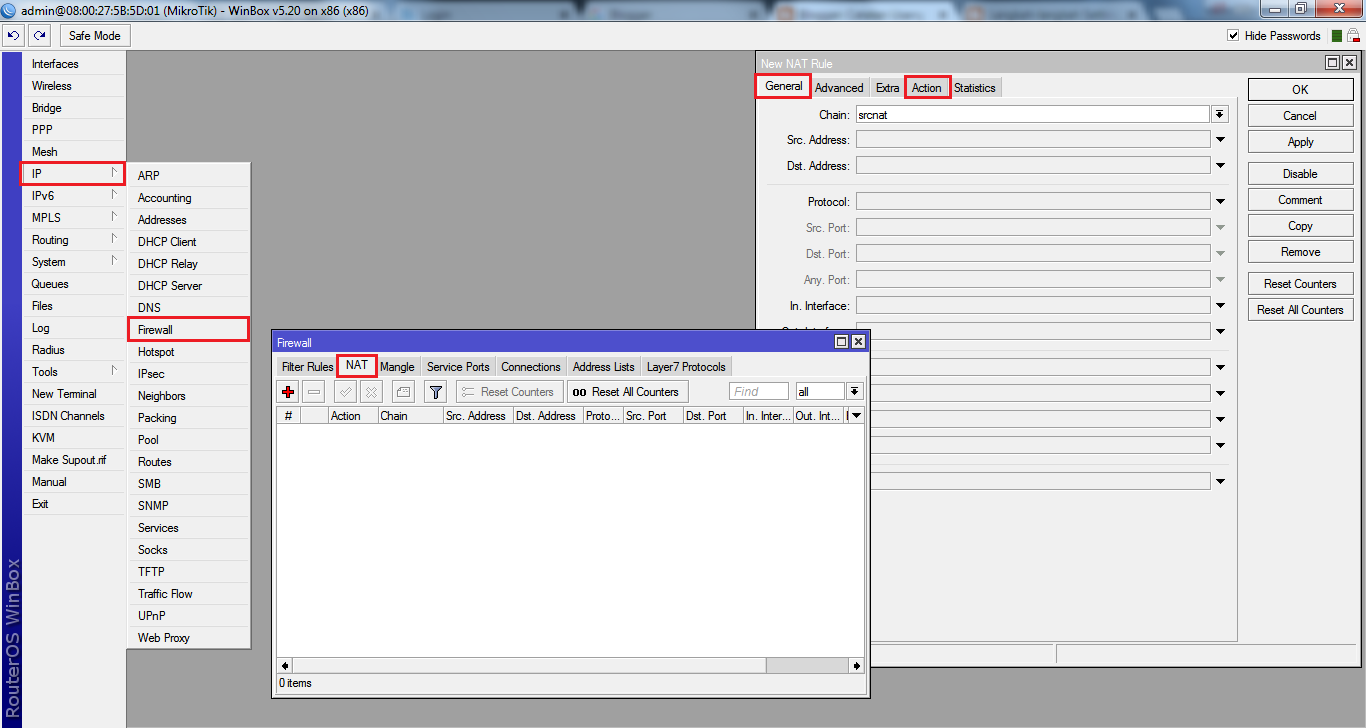Click the padlock icon at top right
Image resolution: width=1366 pixels, height=728 pixels.
1352,35
